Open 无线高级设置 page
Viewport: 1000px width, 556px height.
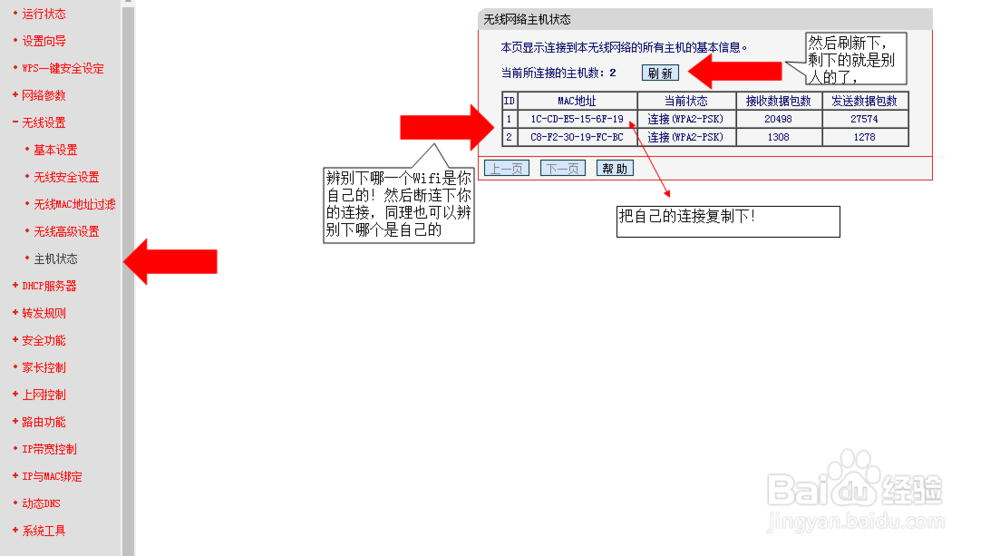click(x=66, y=231)
